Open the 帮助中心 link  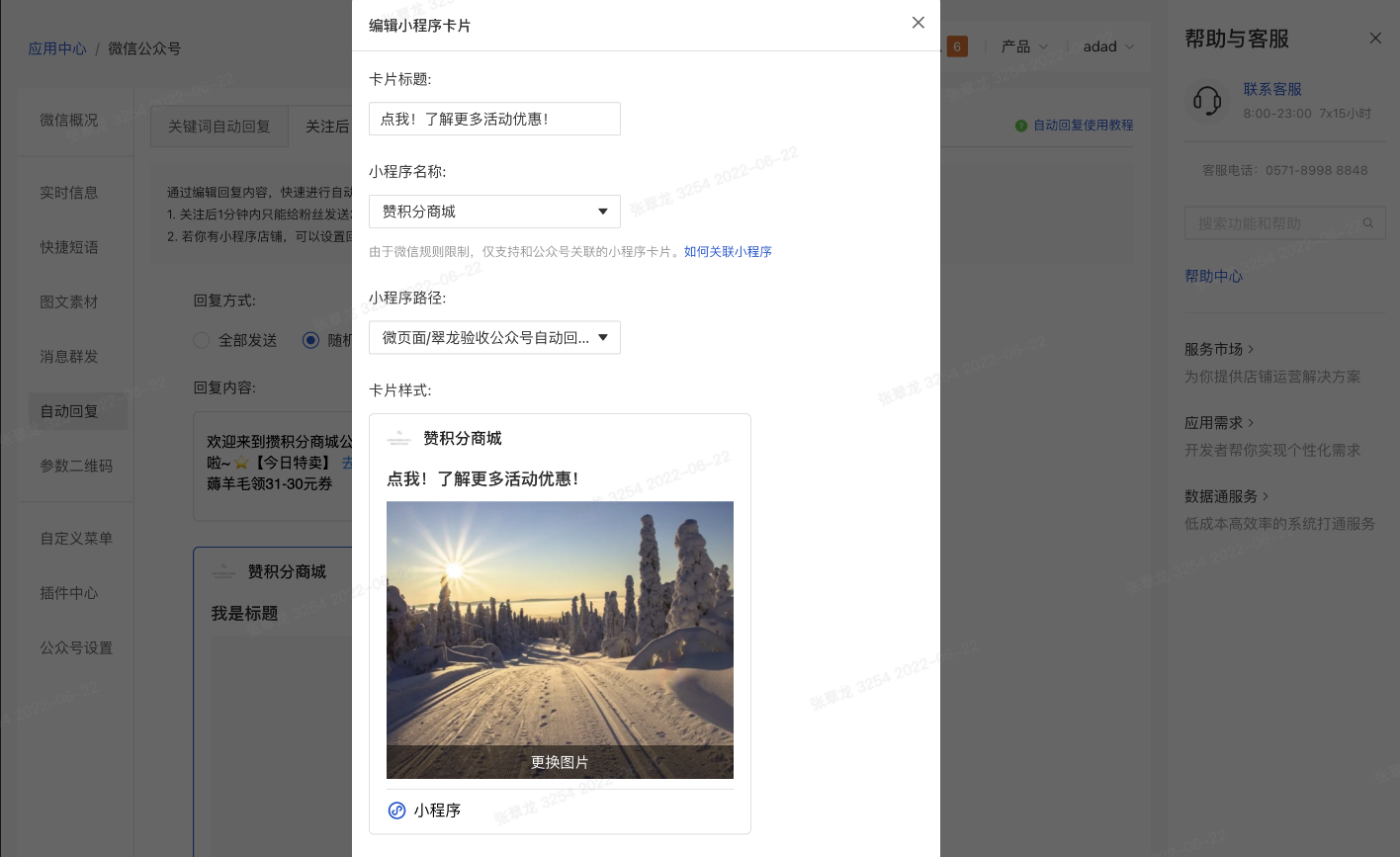pyautogui.click(x=1214, y=277)
